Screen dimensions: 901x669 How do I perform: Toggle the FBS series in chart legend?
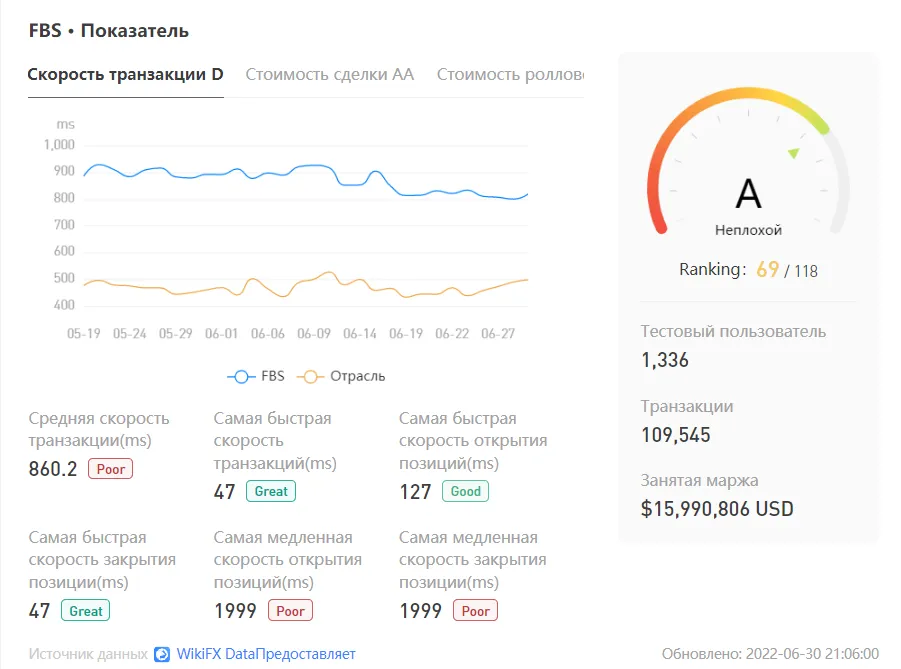coord(256,376)
